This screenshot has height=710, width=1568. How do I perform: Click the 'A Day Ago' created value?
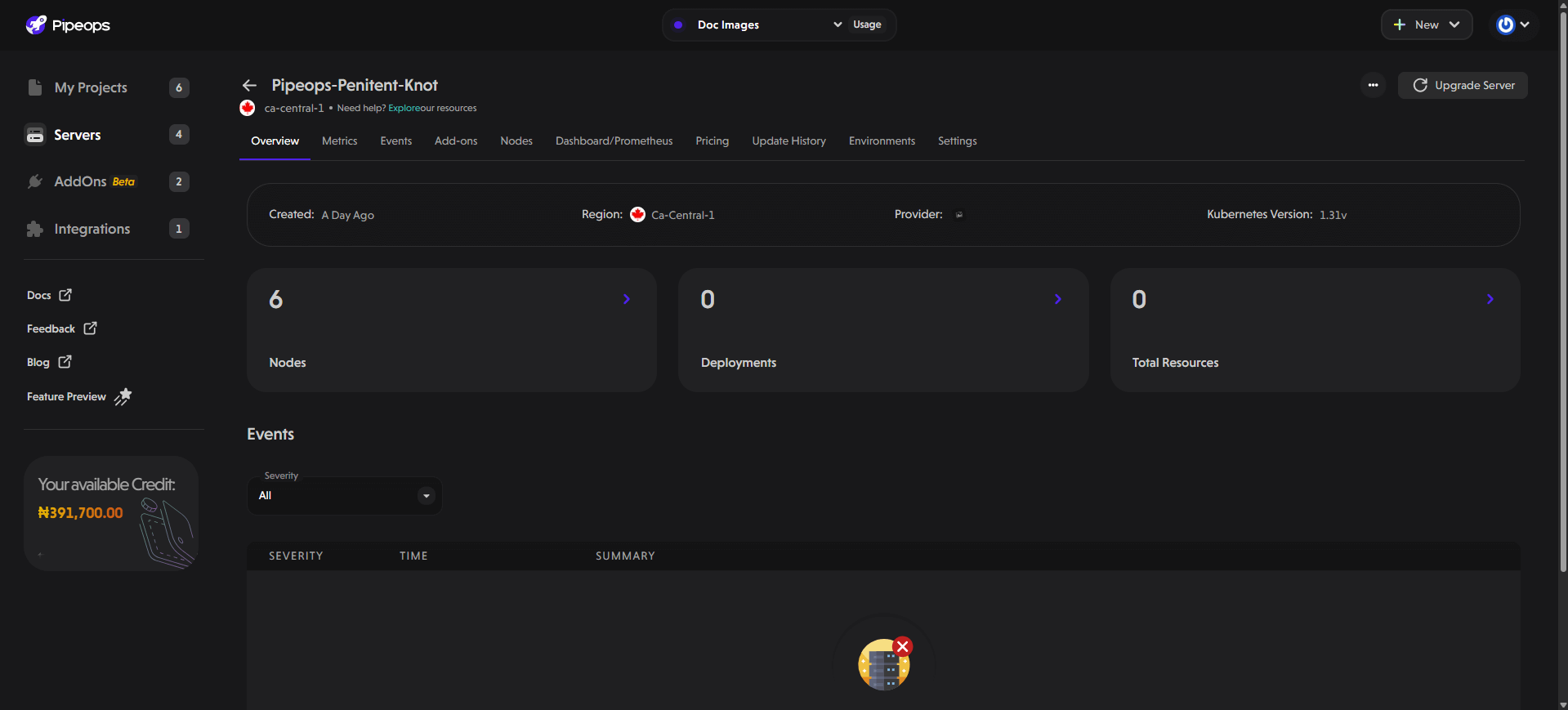347,215
